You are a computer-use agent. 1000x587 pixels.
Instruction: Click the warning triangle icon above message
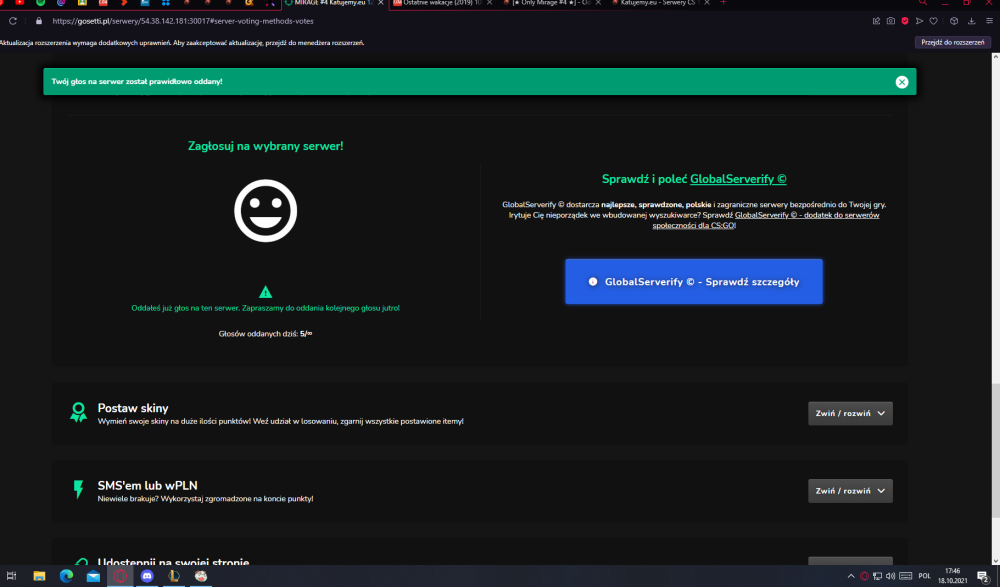click(x=265, y=292)
